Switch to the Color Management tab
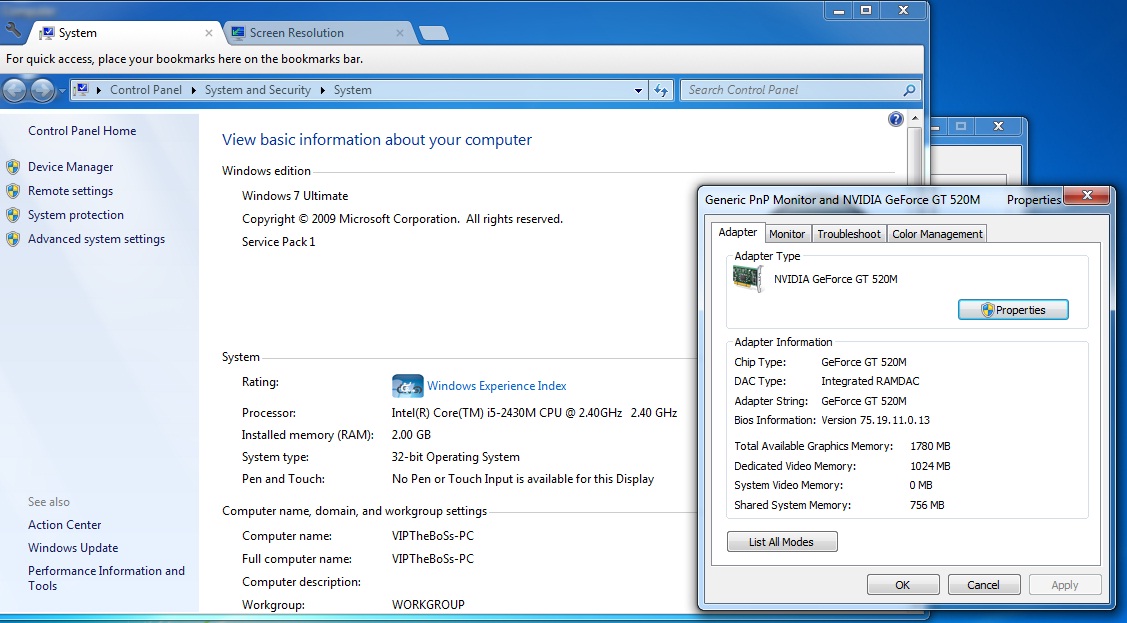Viewport: 1127px width, 623px height. (937, 234)
